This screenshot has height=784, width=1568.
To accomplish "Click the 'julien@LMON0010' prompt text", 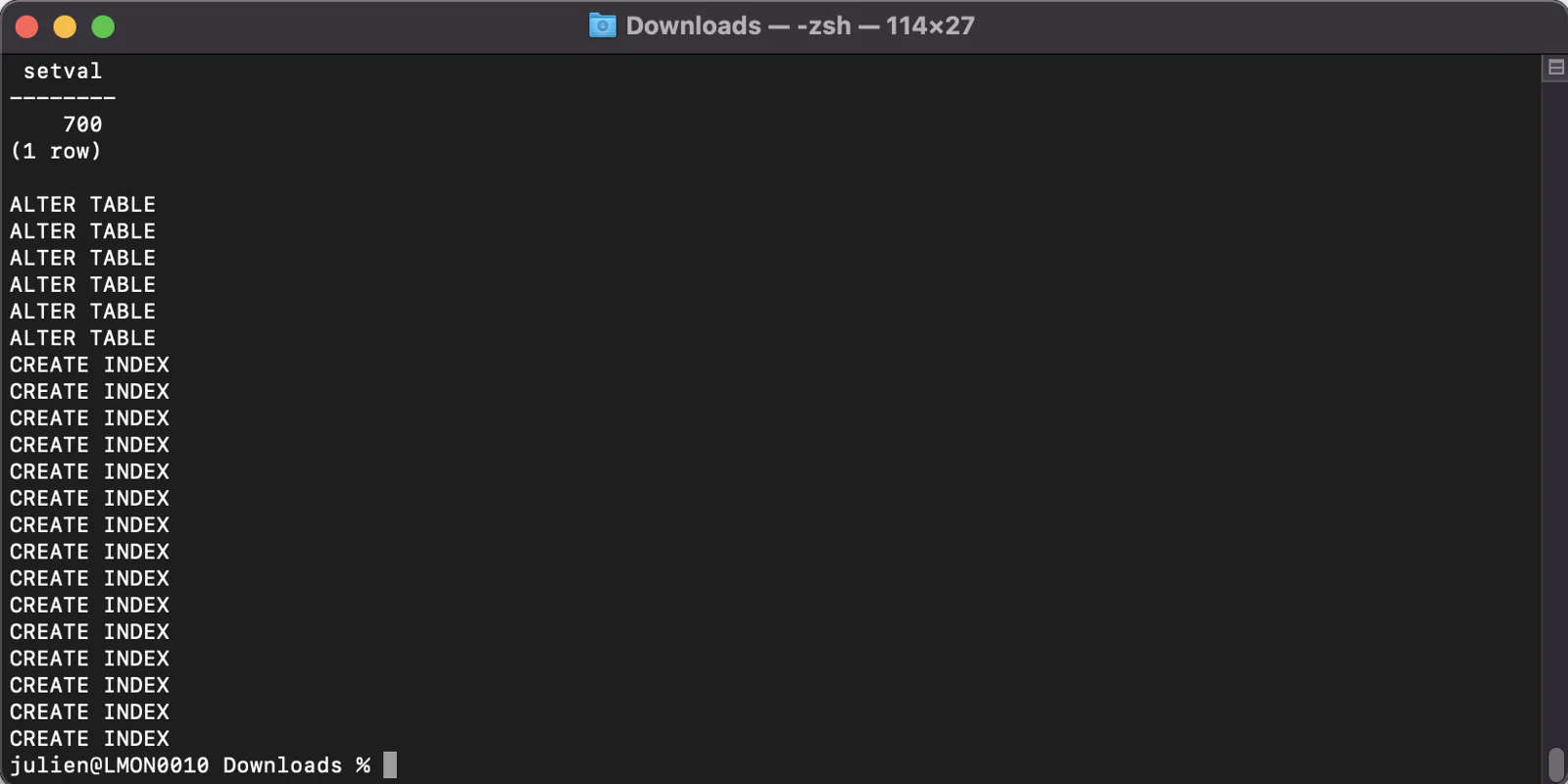I will pos(110,765).
